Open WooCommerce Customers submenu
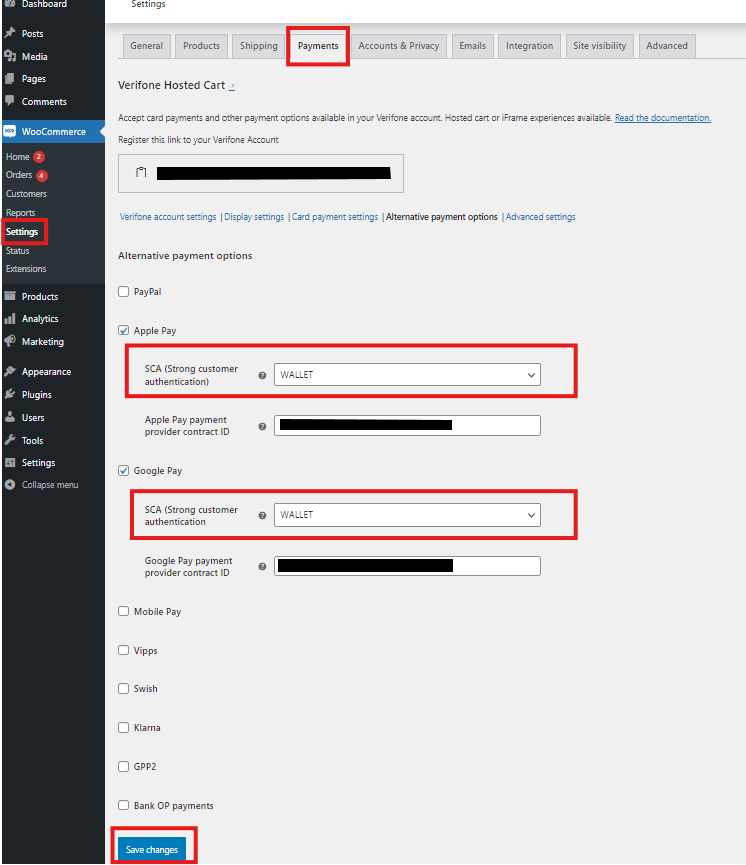The height and width of the screenshot is (865, 746). [x=26, y=194]
